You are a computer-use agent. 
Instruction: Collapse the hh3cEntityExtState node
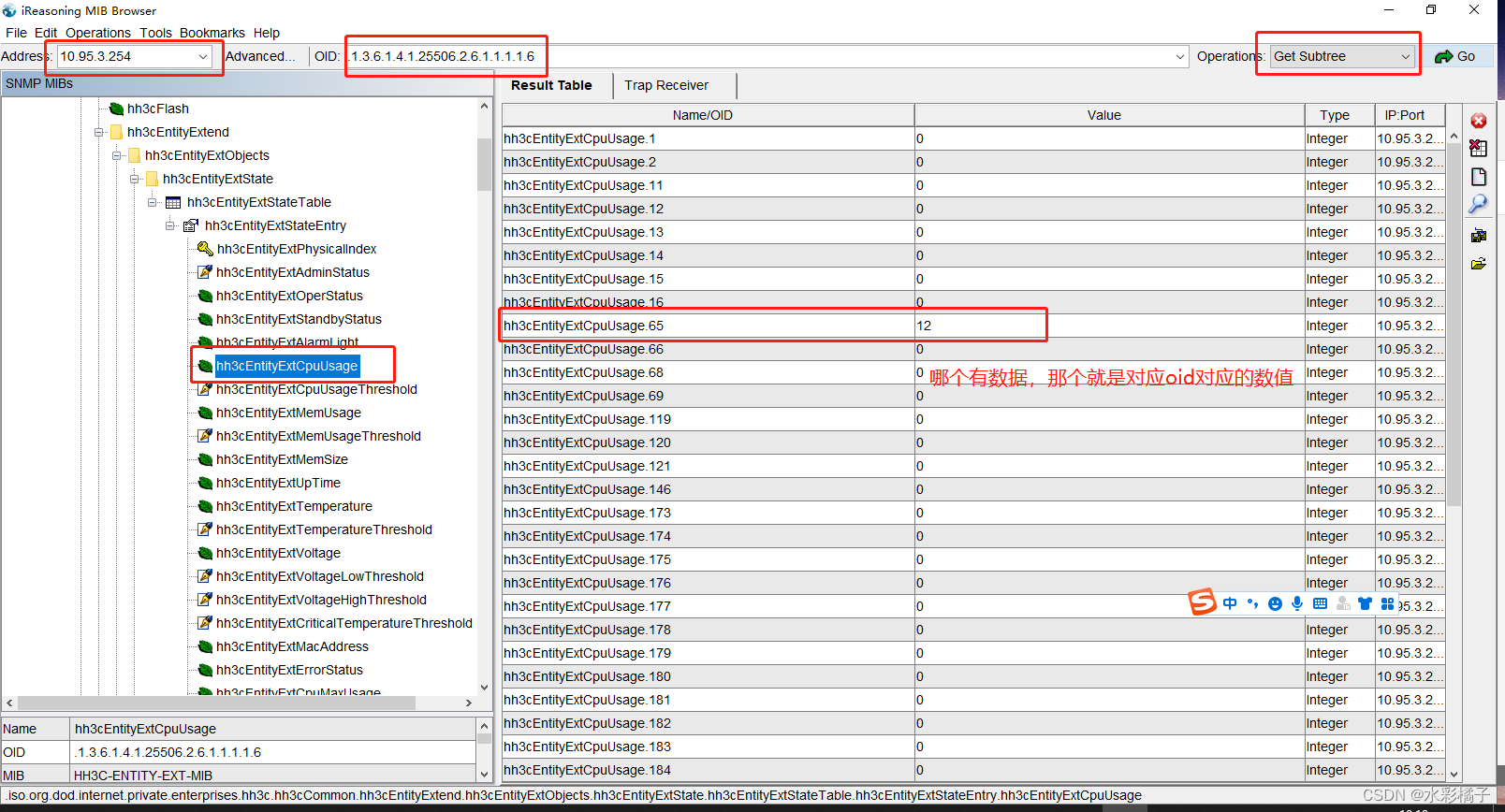pyautogui.click(x=135, y=179)
